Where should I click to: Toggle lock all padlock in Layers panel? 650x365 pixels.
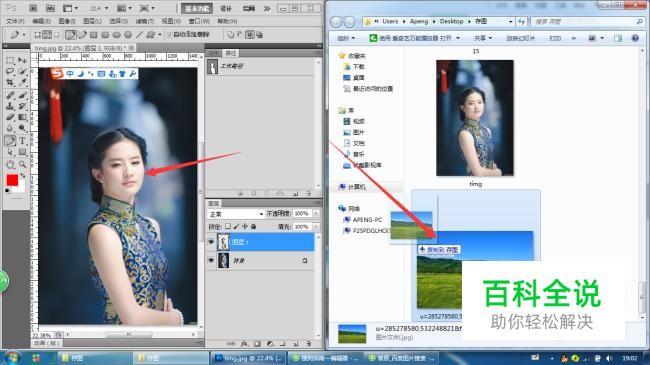click(253, 226)
